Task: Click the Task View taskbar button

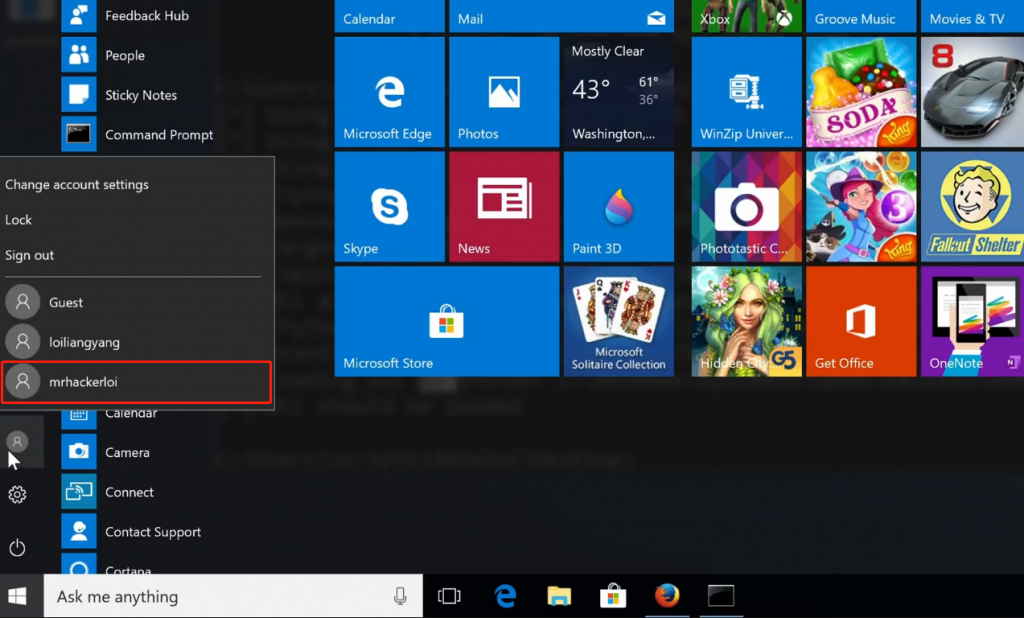Action: (x=450, y=596)
